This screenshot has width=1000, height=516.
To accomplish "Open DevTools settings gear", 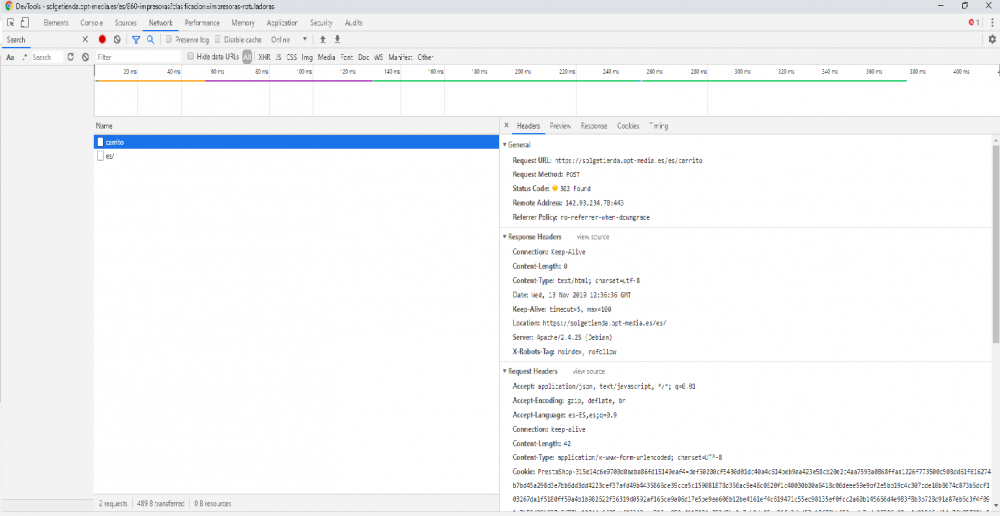I will [992, 40].
